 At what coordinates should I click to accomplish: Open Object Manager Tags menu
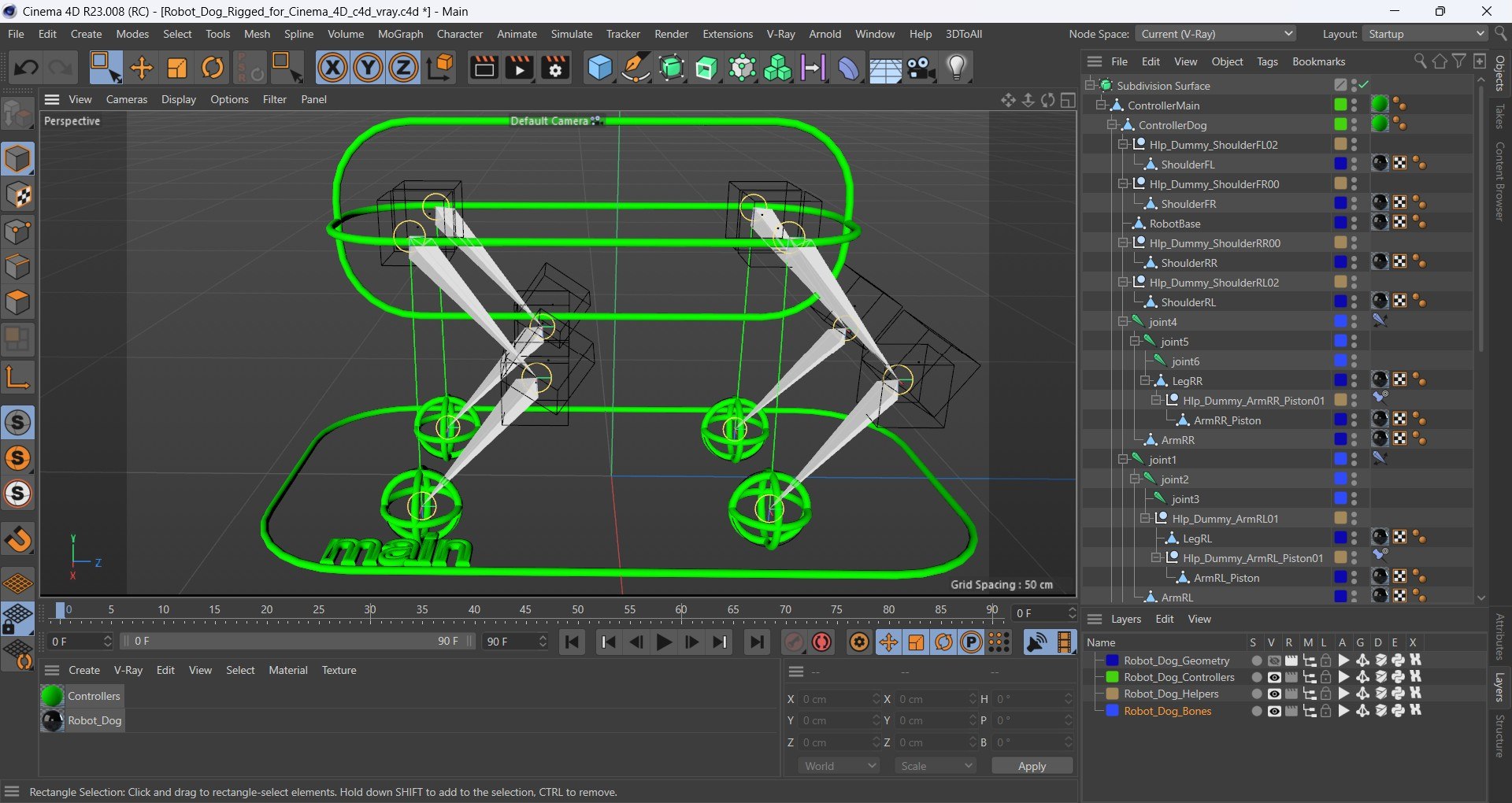tap(1267, 61)
